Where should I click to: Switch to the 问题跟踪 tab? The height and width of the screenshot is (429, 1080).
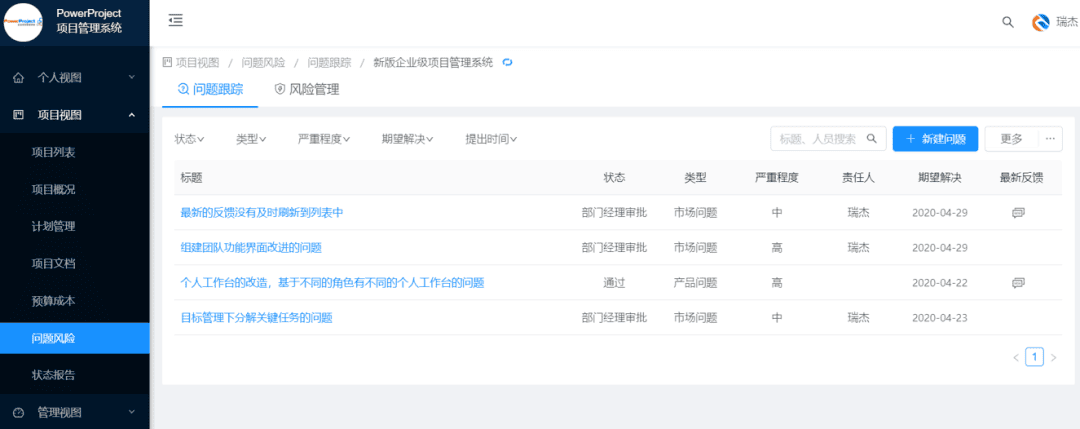click(x=210, y=90)
